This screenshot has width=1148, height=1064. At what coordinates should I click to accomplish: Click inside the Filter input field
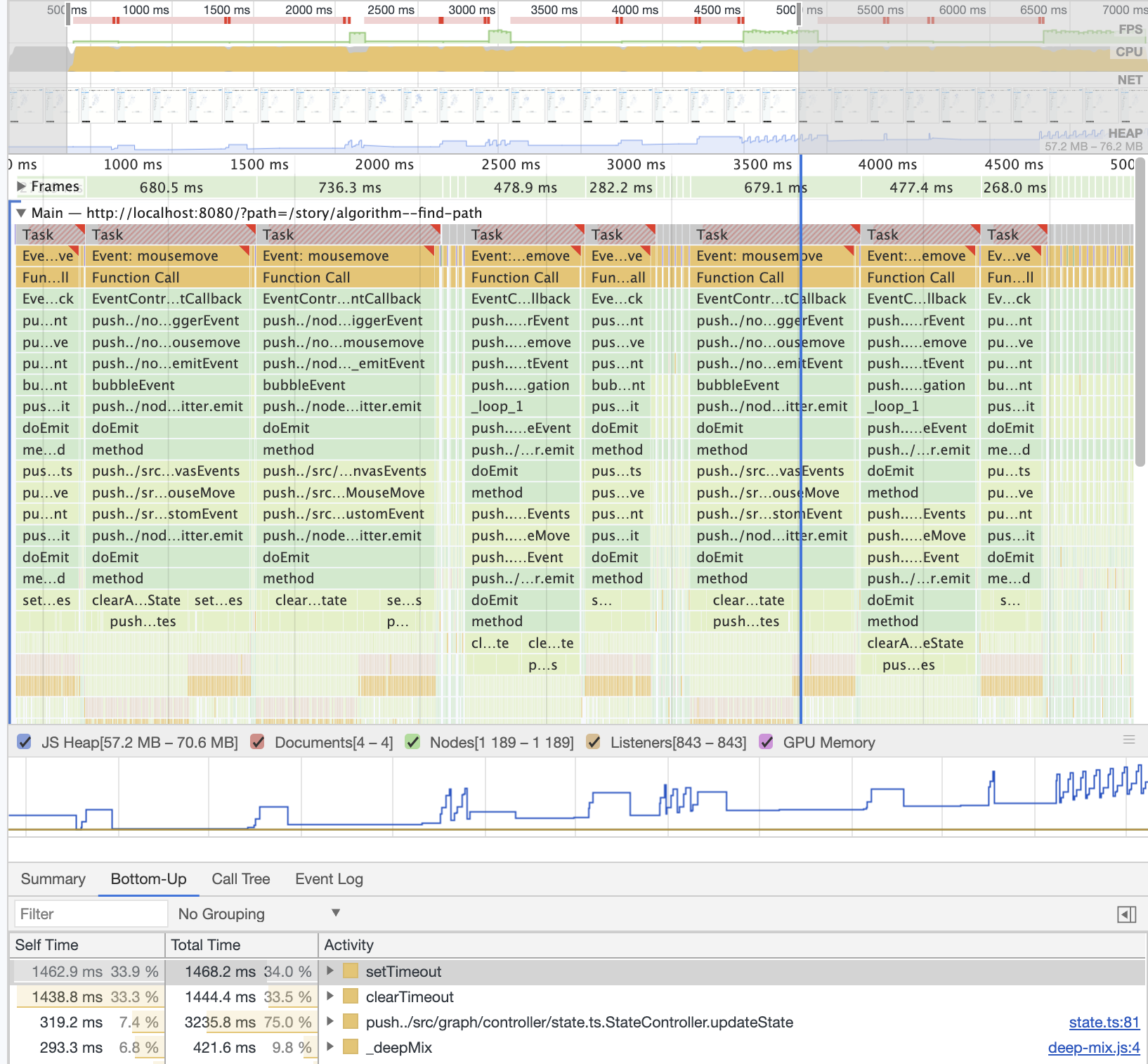pos(90,913)
